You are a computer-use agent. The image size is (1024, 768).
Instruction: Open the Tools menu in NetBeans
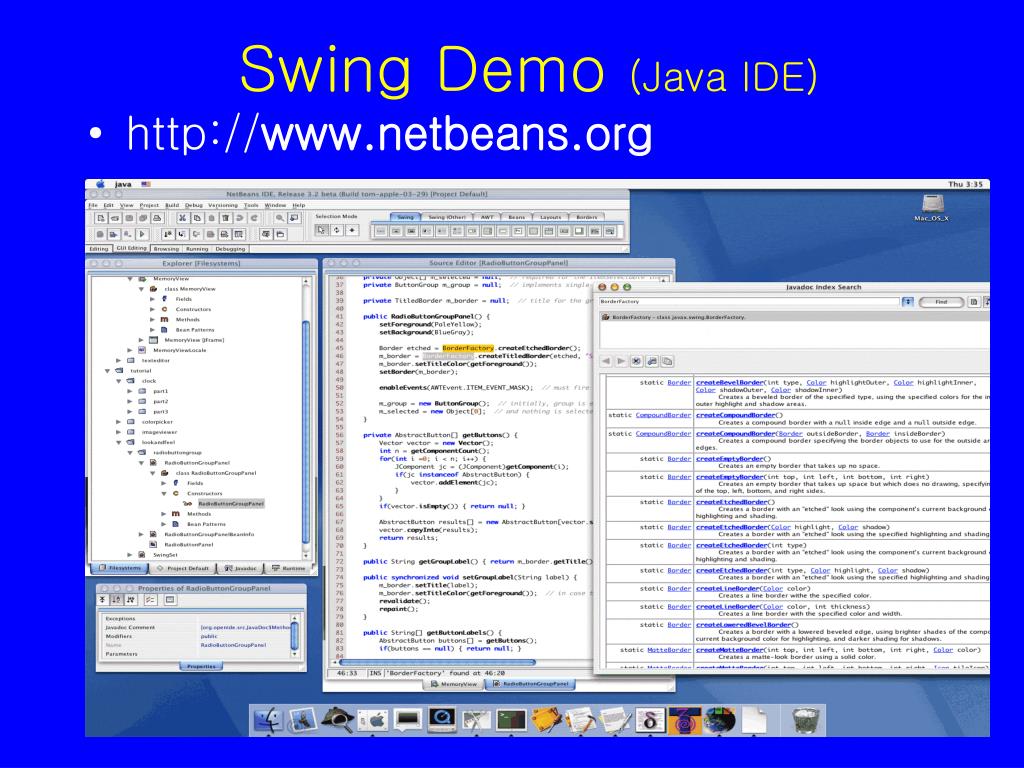(x=251, y=205)
